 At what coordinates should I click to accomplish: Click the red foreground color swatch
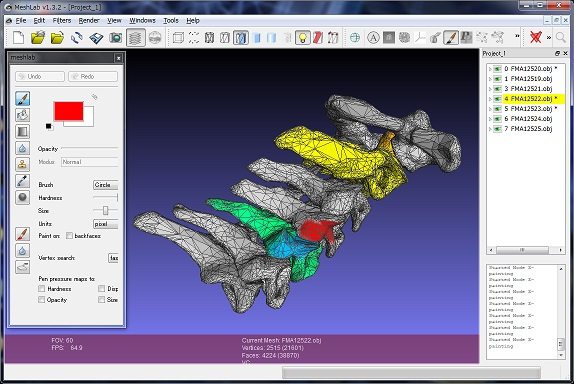(68, 111)
